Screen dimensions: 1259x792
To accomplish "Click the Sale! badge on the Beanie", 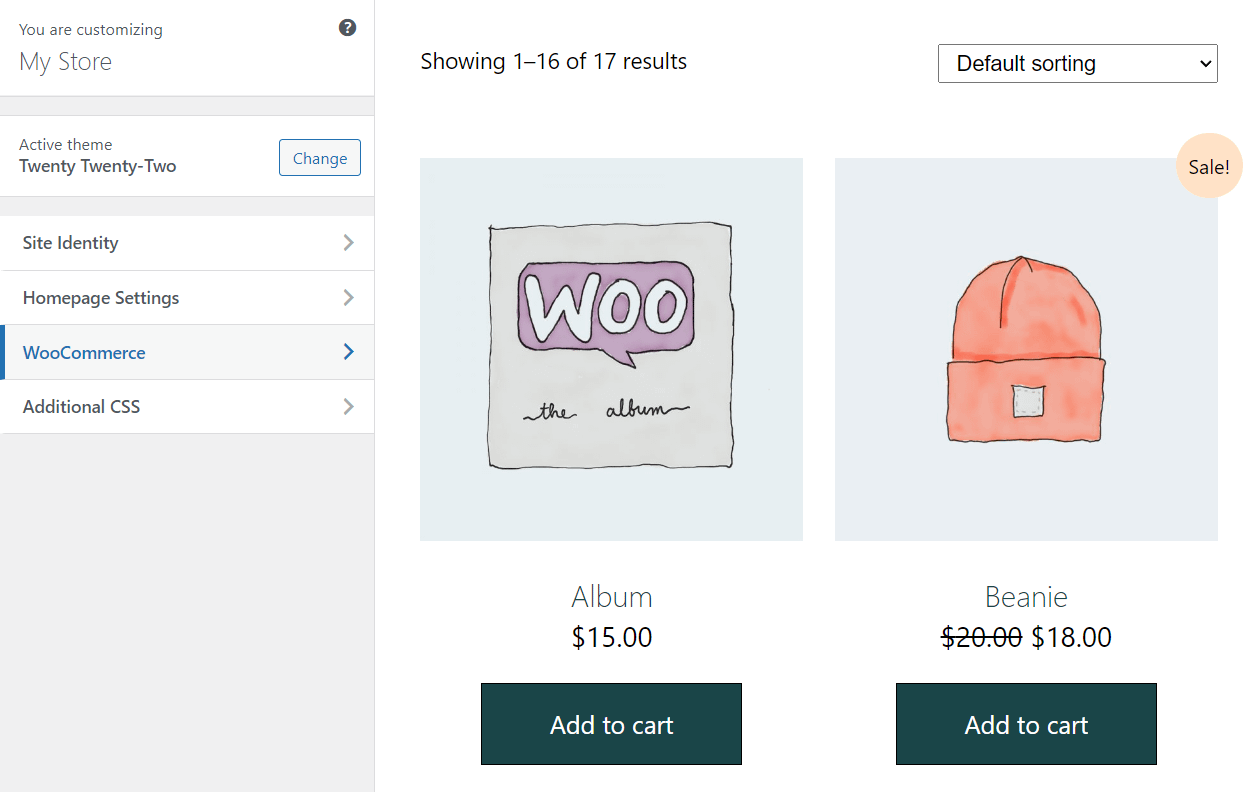I will (1209, 165).
